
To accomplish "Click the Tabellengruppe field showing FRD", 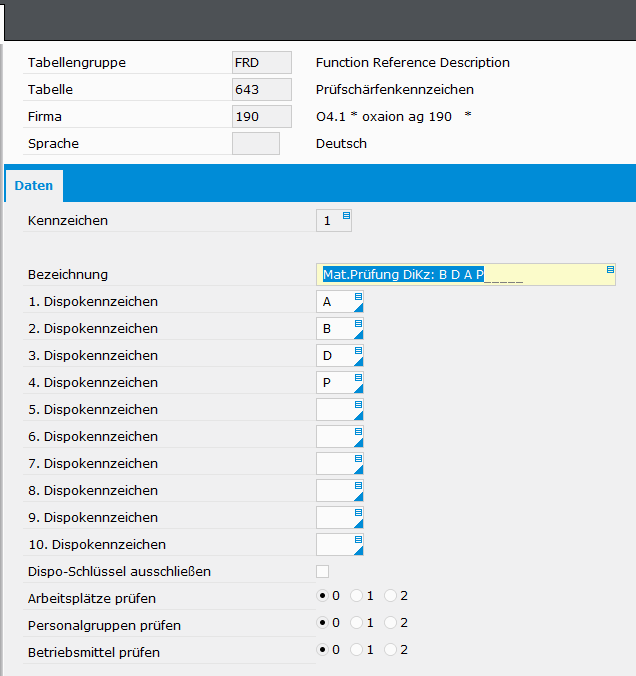I will (x=262, y=63).
